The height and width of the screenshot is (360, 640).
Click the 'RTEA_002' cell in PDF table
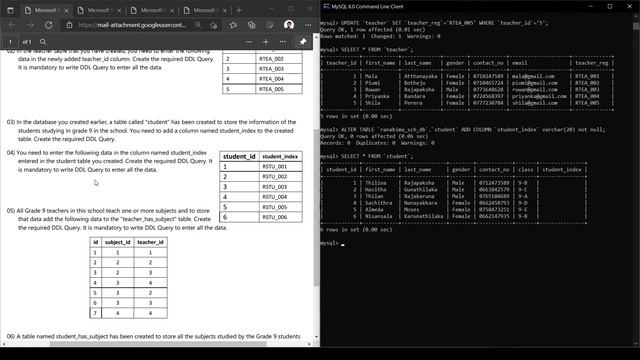point(279,59)
